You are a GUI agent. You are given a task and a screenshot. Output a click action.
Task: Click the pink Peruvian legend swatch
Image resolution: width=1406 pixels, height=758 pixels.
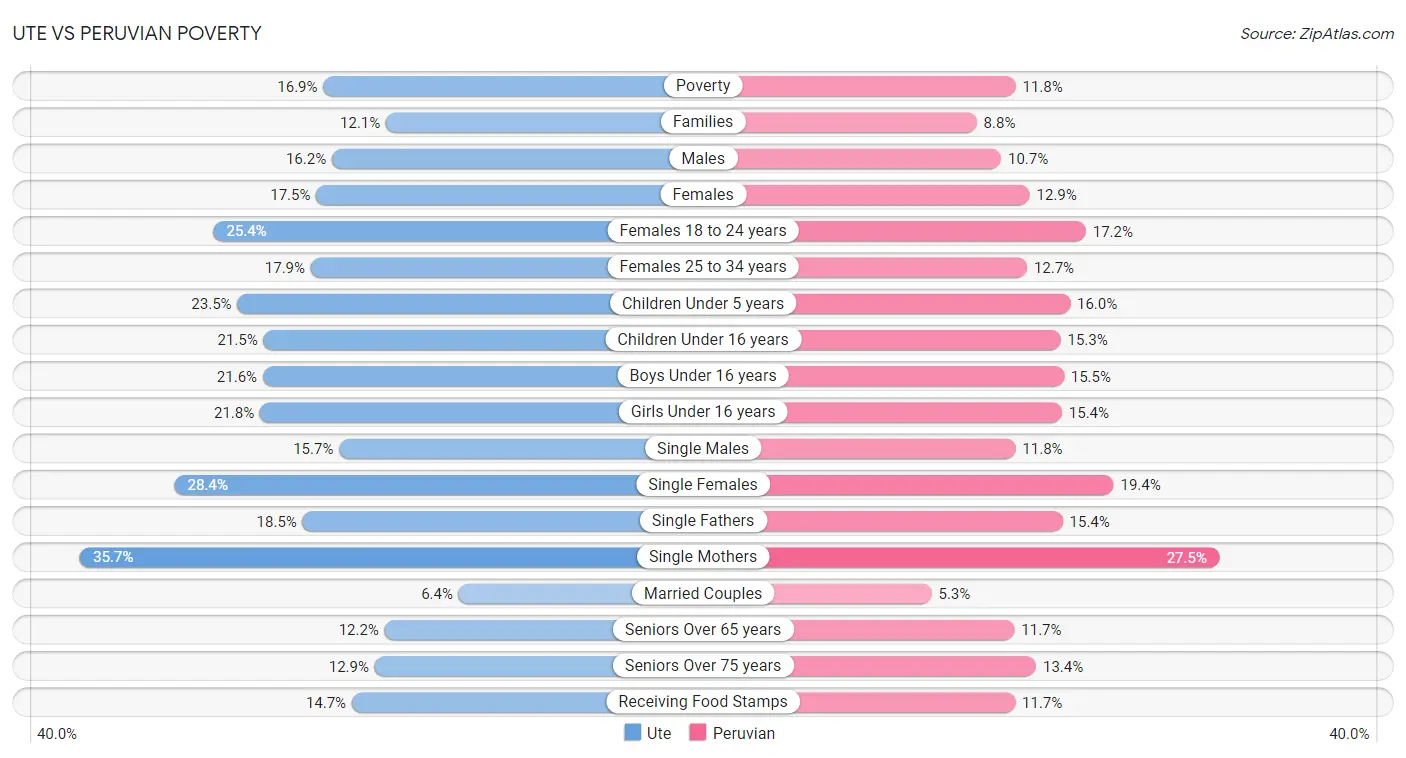[697, 733]
